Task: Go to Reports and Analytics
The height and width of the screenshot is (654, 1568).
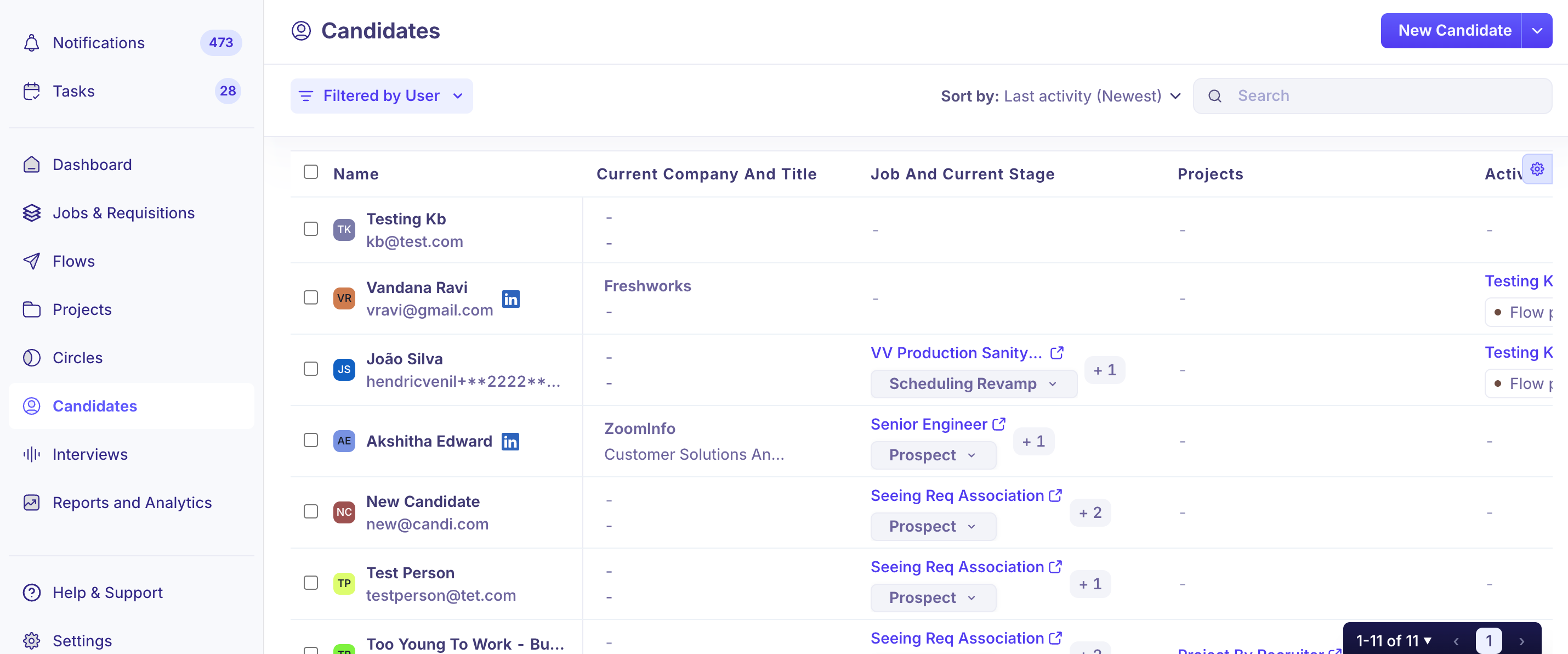Action: pos(132,503)
